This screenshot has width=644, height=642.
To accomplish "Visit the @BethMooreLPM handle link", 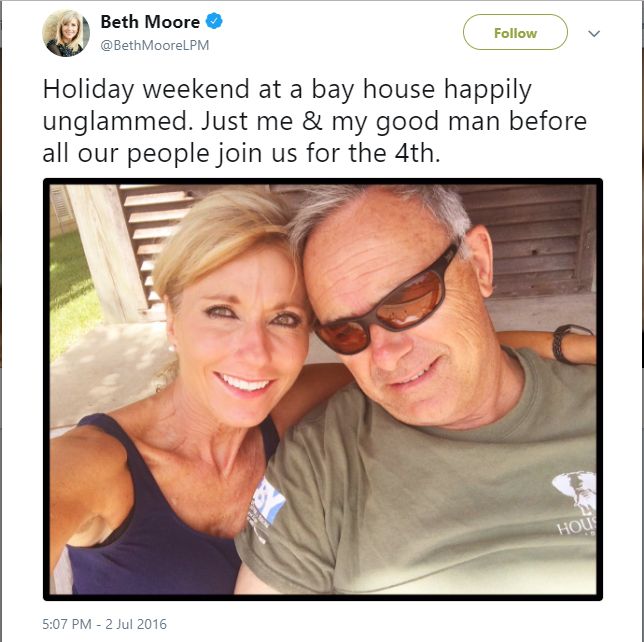I will [x=154, y=45].
